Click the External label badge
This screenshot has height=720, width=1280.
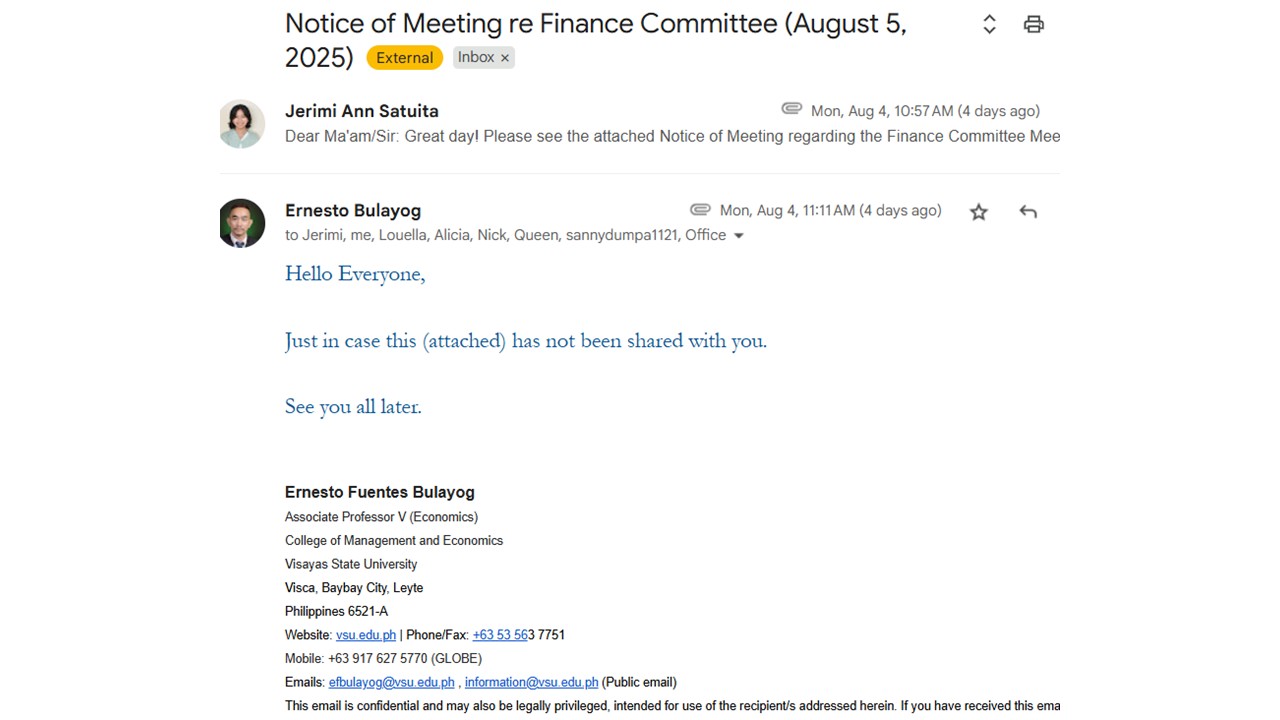pos(404,58)
